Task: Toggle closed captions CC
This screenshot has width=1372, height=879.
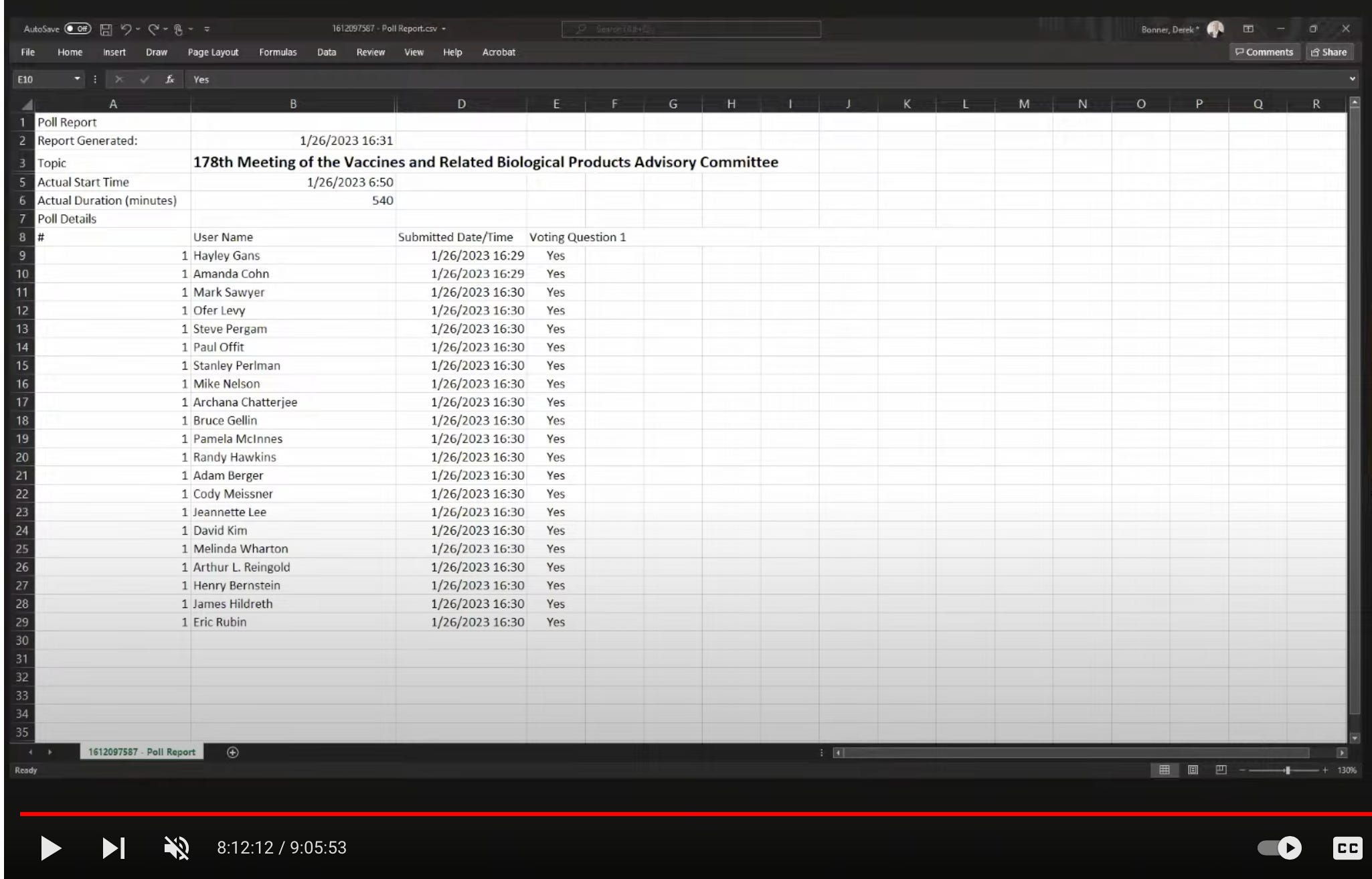Action: (x=1347, y=848)
